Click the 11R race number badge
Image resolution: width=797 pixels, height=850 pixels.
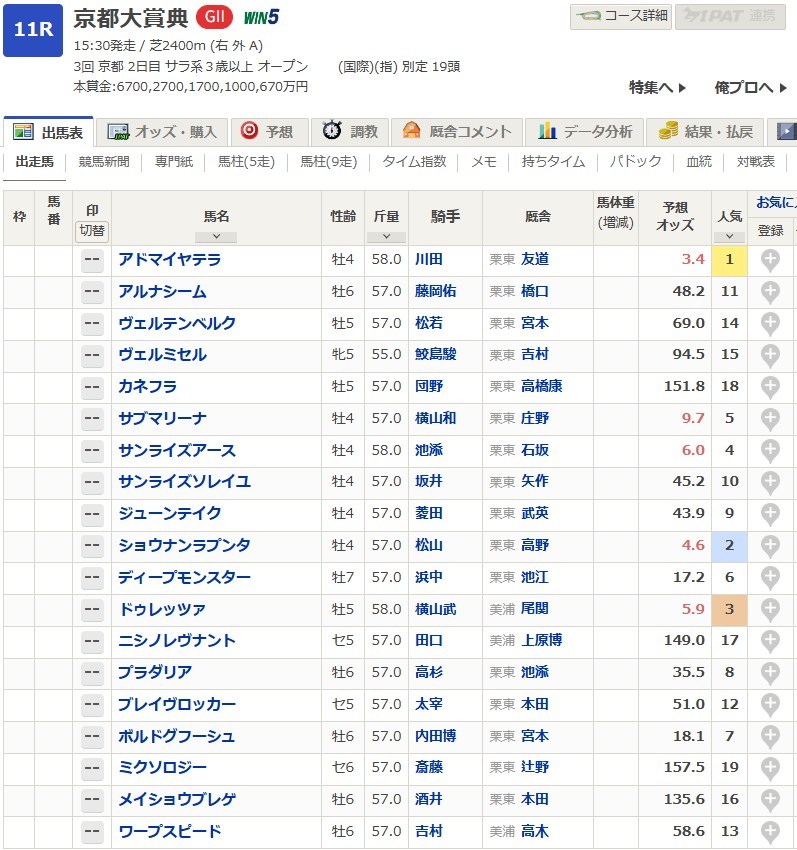[33, 29]
